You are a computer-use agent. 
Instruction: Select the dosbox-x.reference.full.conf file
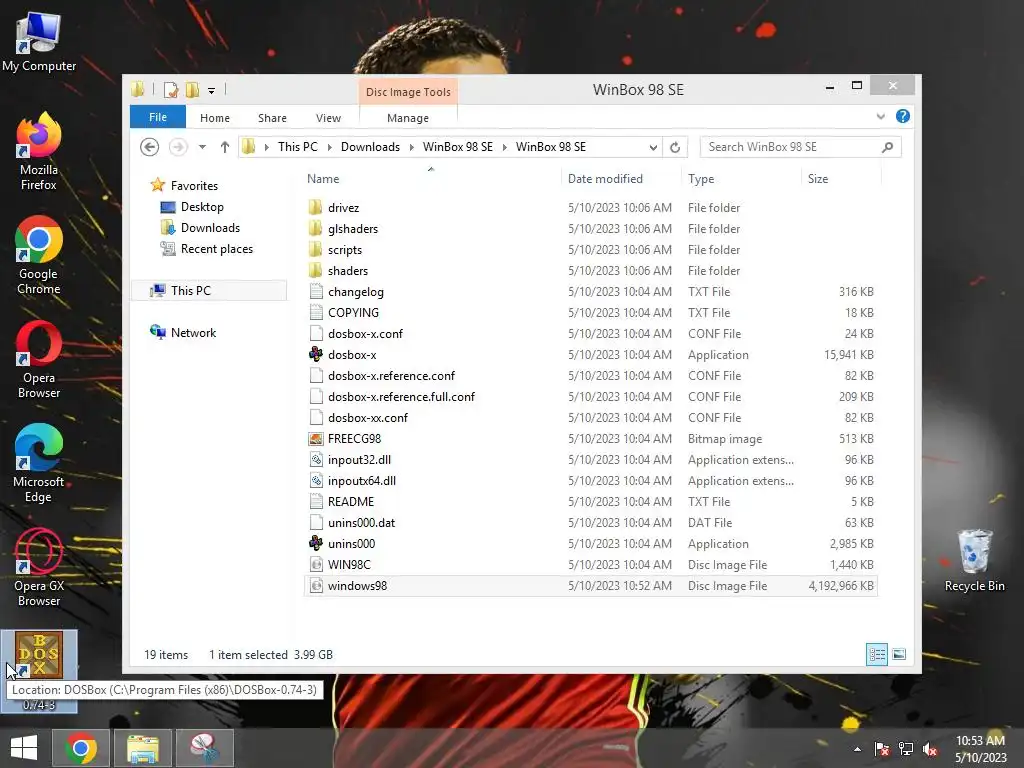(x=591, y=396)
